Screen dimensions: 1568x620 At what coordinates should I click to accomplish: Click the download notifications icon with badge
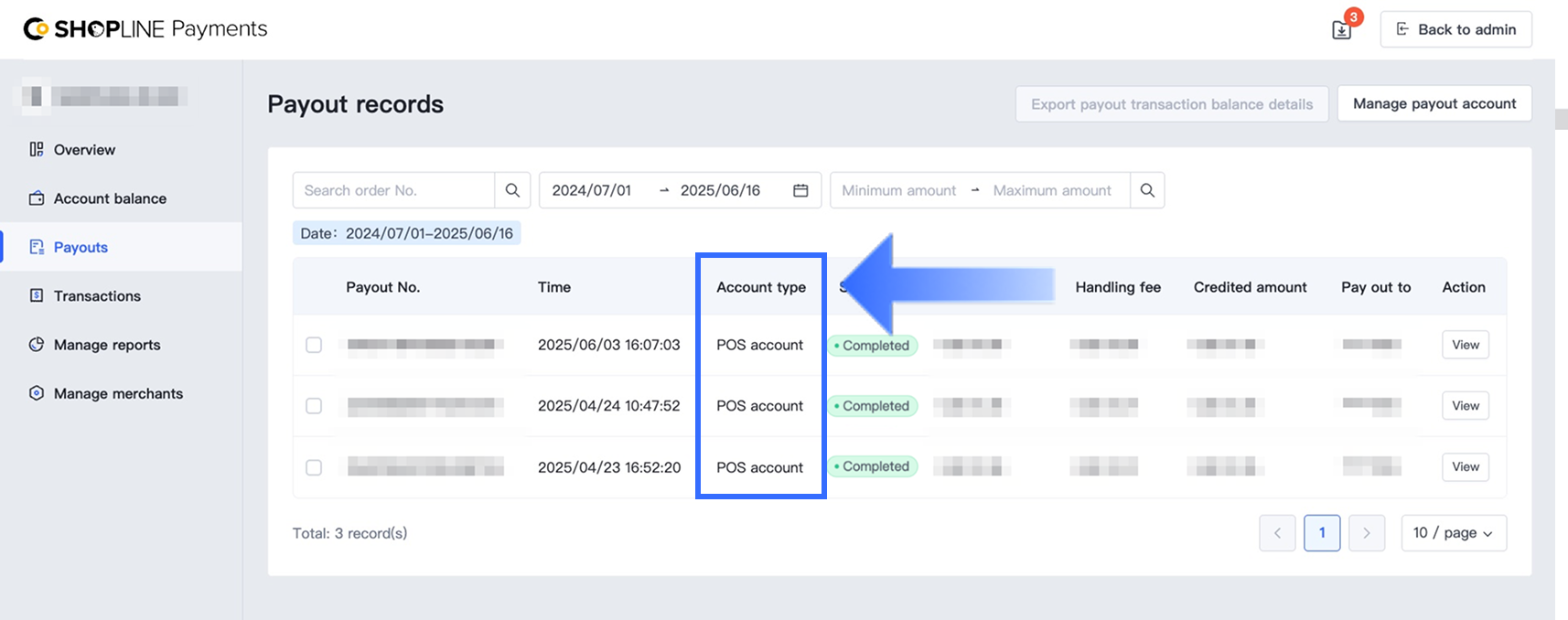tap(1341, 29)
